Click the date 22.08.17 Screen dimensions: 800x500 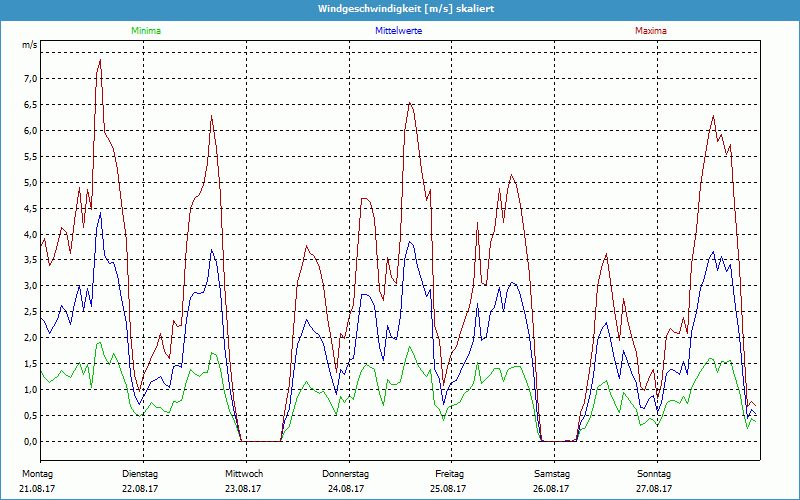140,489
